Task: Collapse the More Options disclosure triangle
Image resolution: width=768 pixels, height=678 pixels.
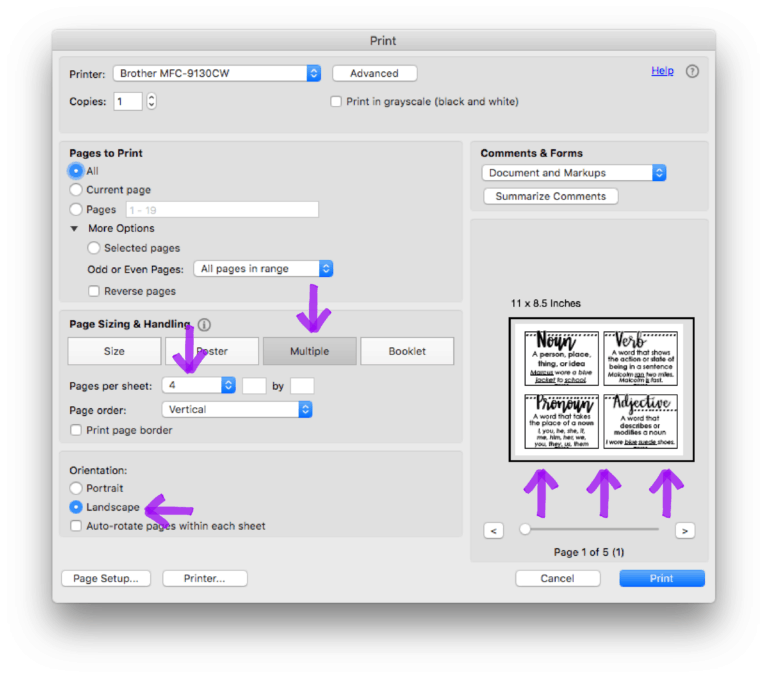Action: pos(74,229)
